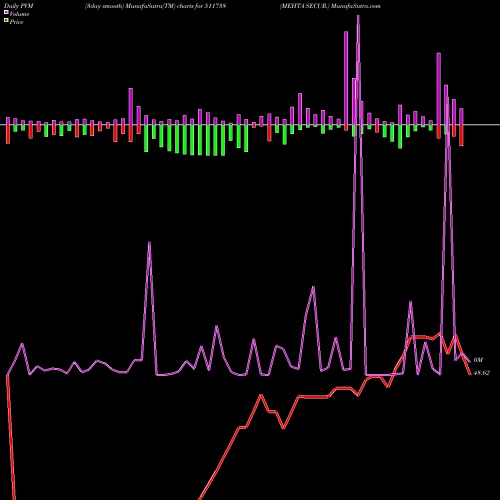The height and width of the screenshot is (500, 500).
Task: Click the 'Price' legend label
Action: (x=16, y=22)
